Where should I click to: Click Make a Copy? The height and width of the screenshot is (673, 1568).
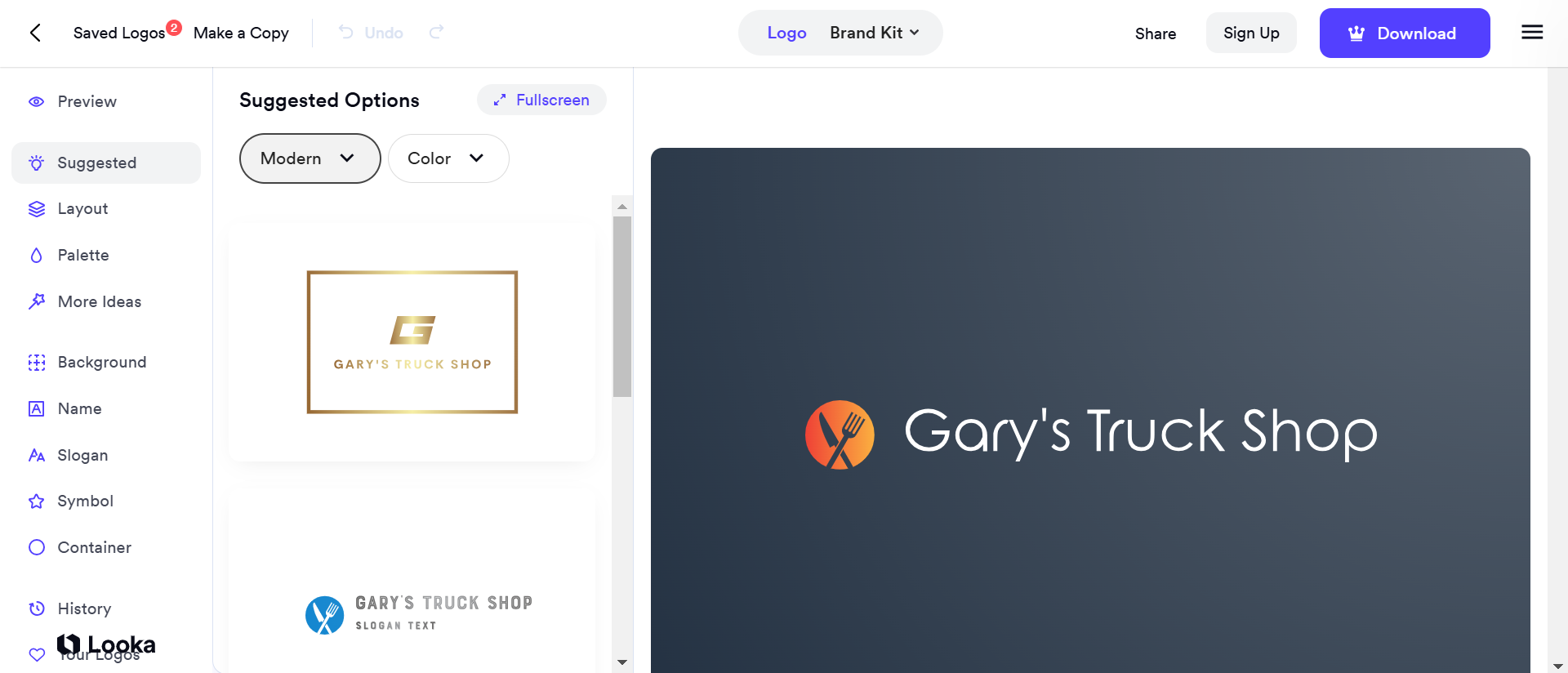point(241,33)
